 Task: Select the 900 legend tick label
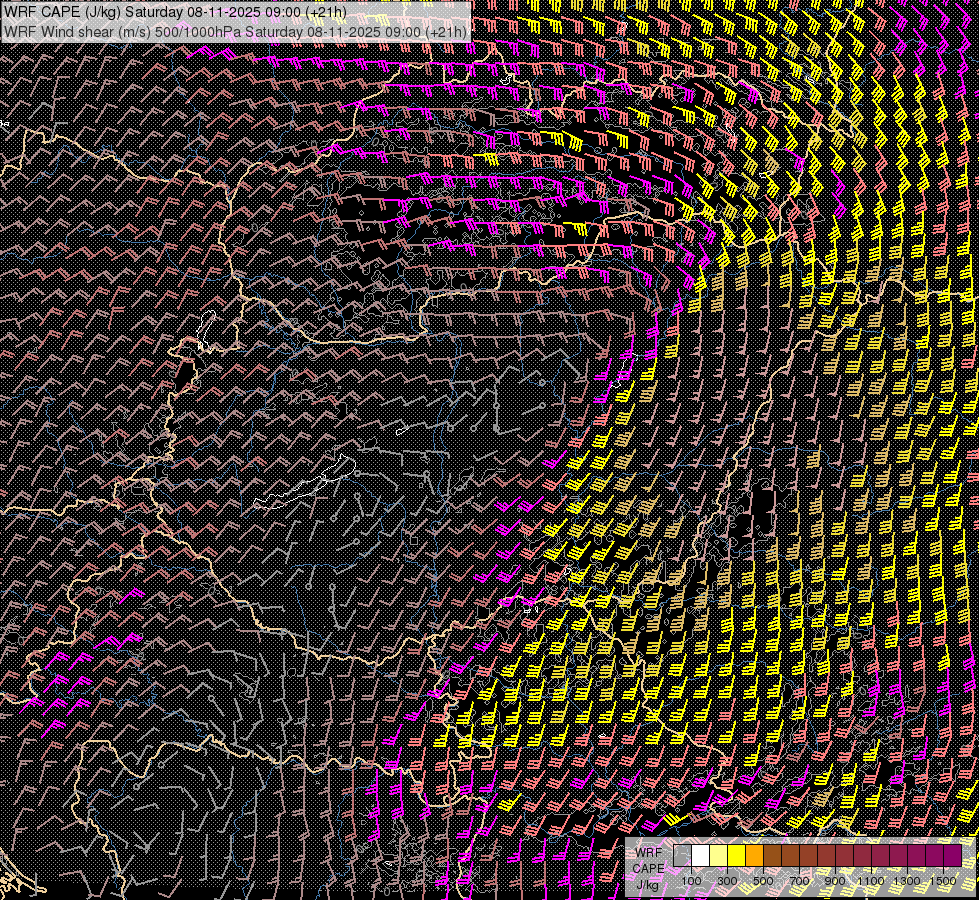click(835, 880)
